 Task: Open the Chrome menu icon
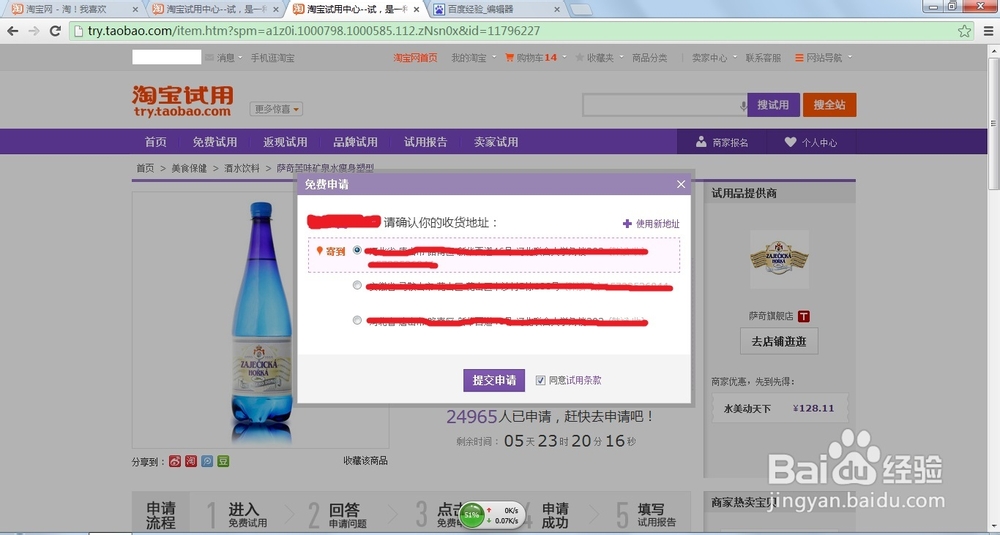(x=989, y=31)
